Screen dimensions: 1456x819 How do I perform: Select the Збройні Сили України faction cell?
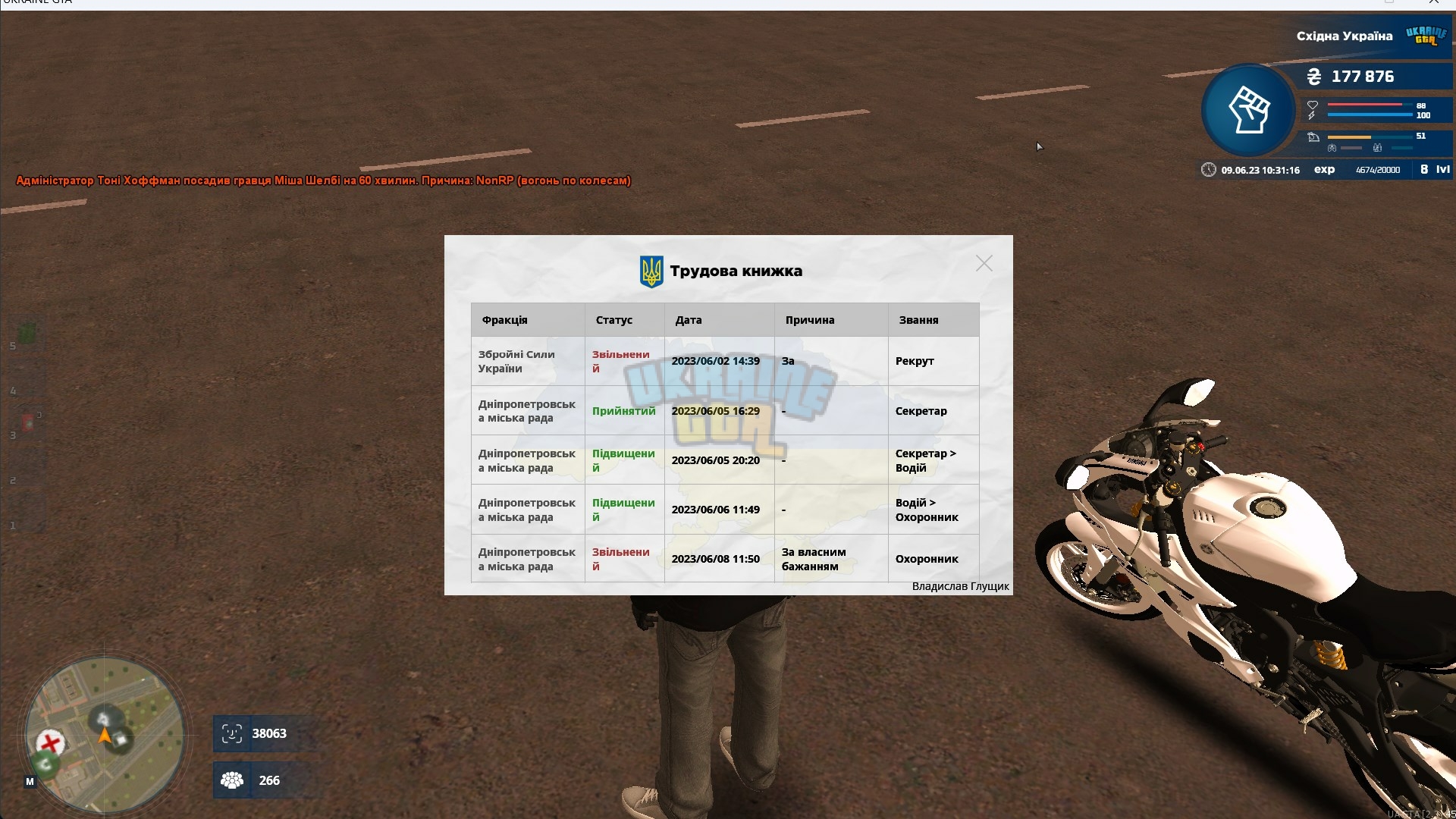528,362
